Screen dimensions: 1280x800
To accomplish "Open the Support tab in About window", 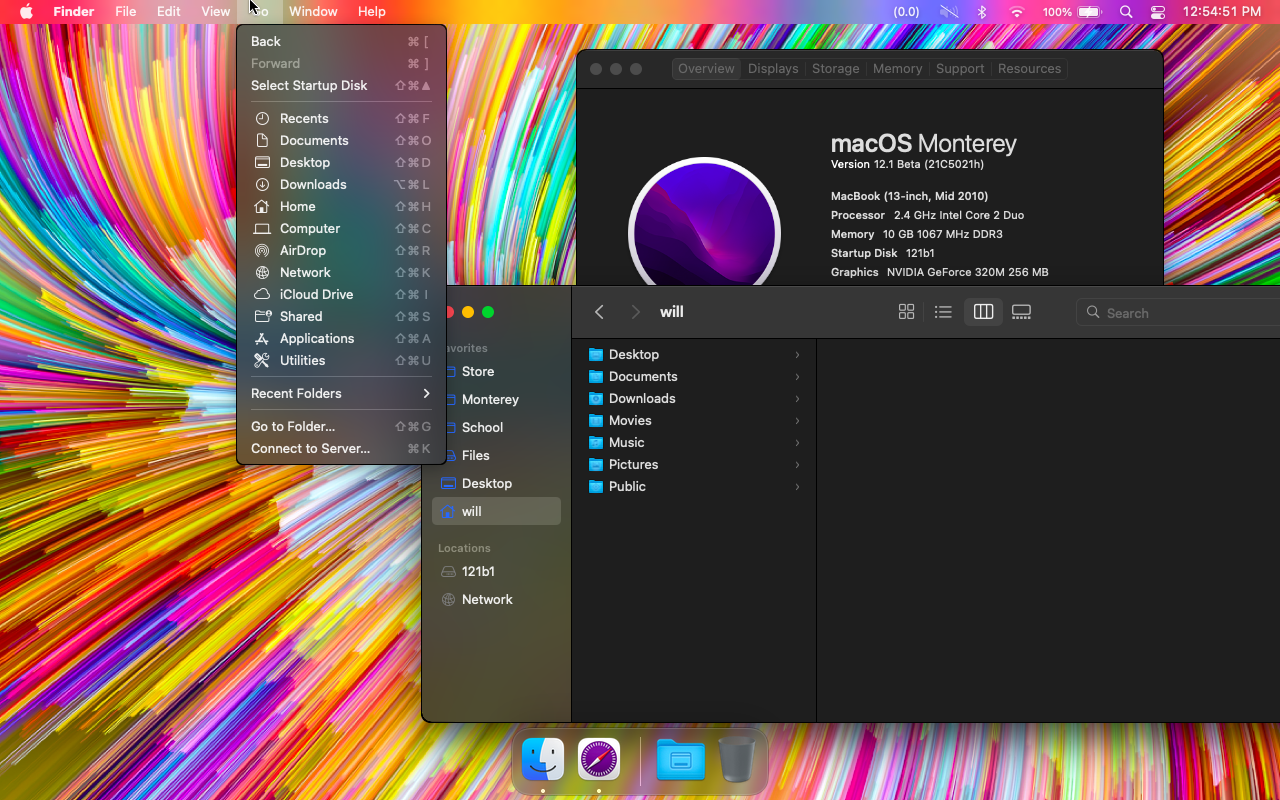I will point(960,69).
